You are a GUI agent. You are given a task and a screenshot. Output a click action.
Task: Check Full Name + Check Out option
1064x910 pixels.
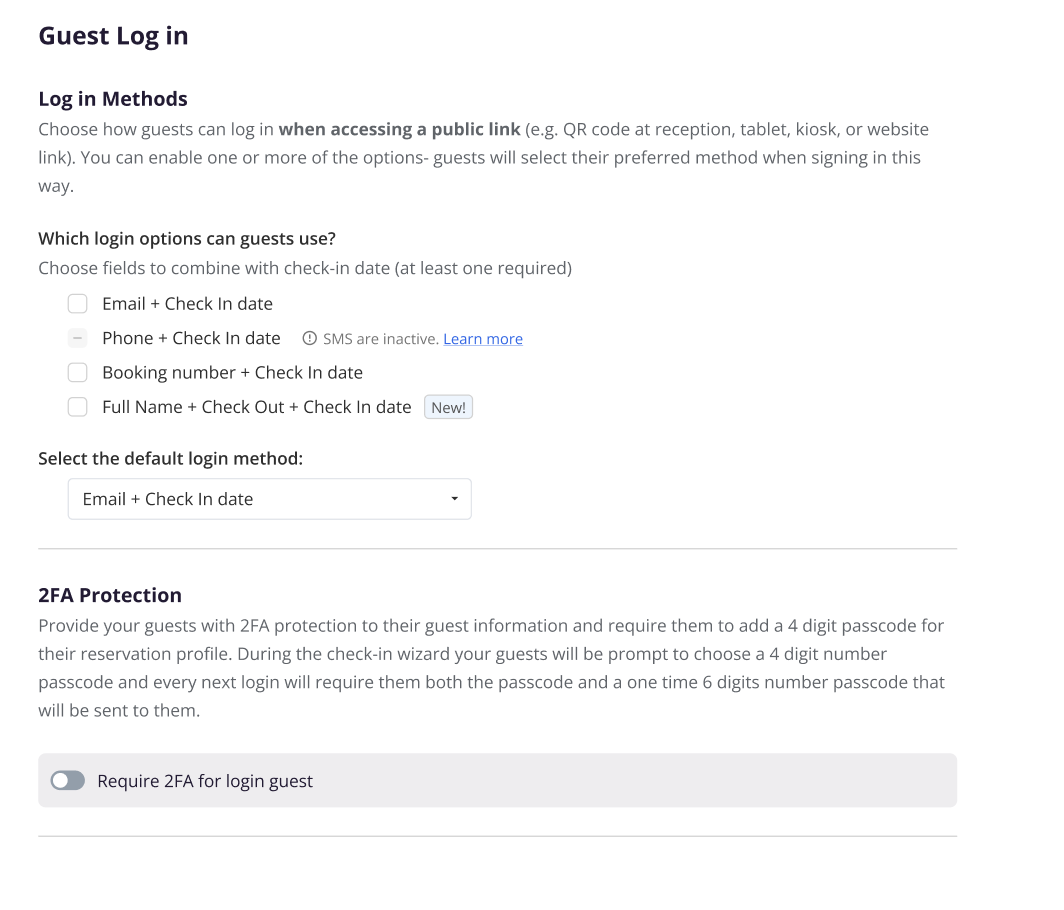78,407
